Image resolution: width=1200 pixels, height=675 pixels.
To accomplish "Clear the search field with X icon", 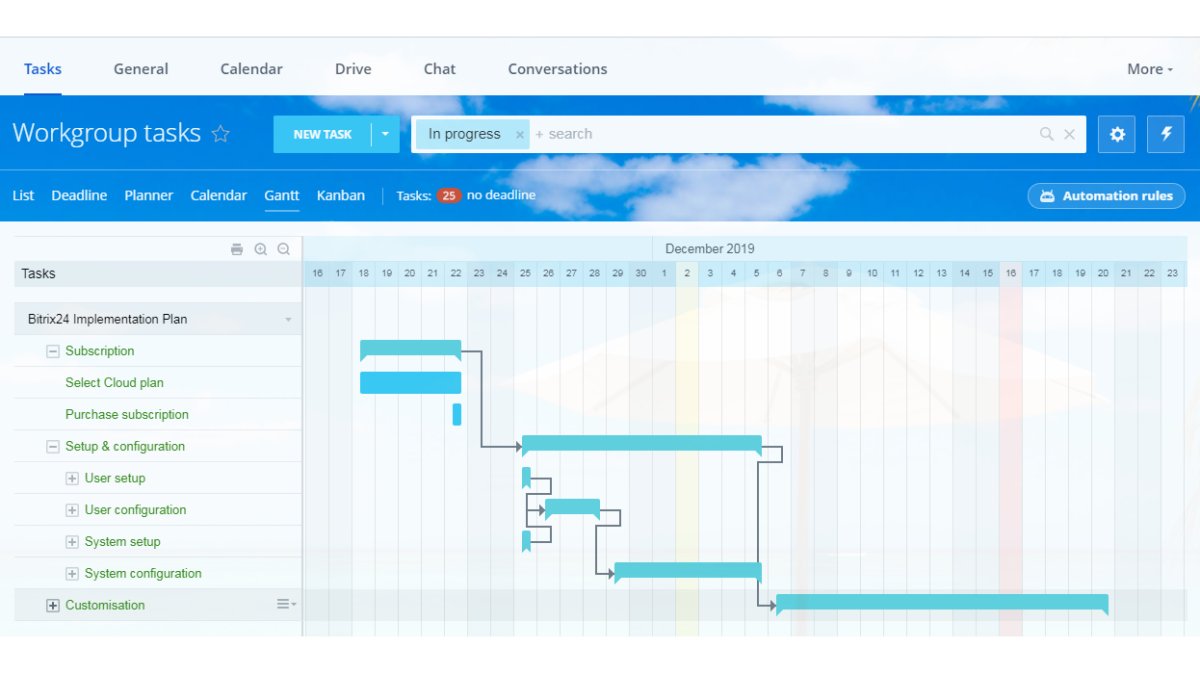I will pyautogui.click(x=1069, y=134).
